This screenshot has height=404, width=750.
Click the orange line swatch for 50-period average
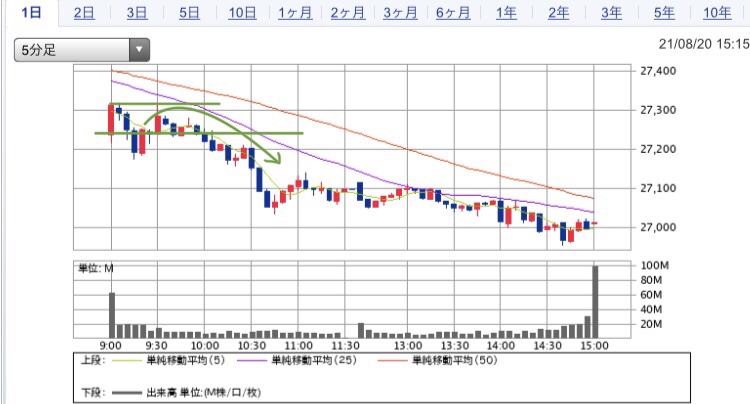coord(392,360)
